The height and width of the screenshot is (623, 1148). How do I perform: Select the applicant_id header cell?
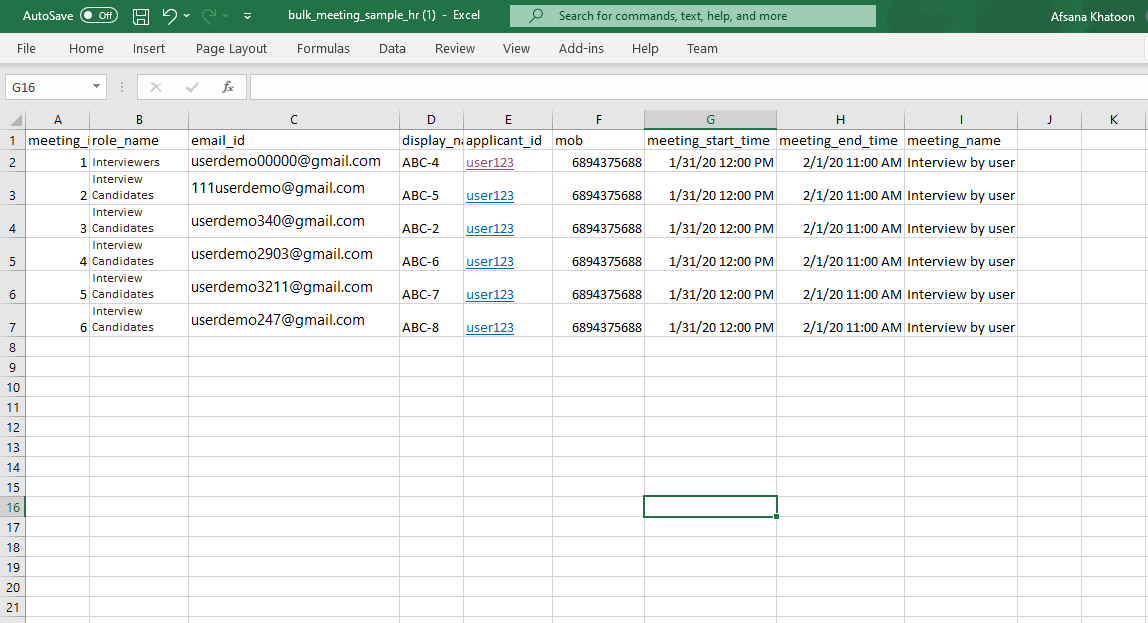[x=507, y=141]
